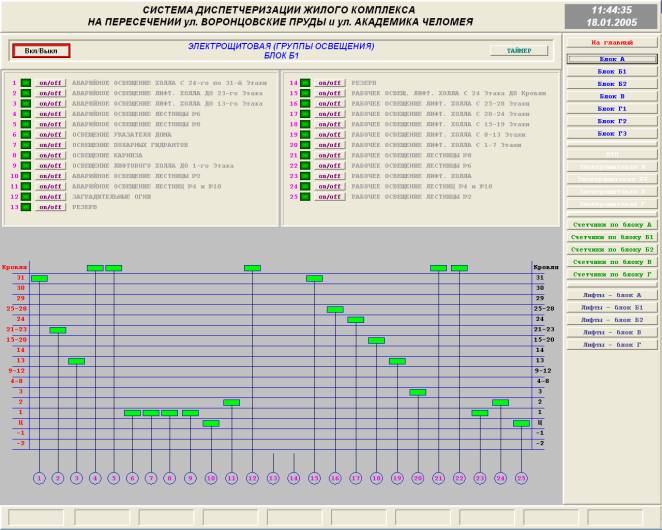662x530 pixels.
Task: Switch on/off for lighting group 15
Action: 329,94
